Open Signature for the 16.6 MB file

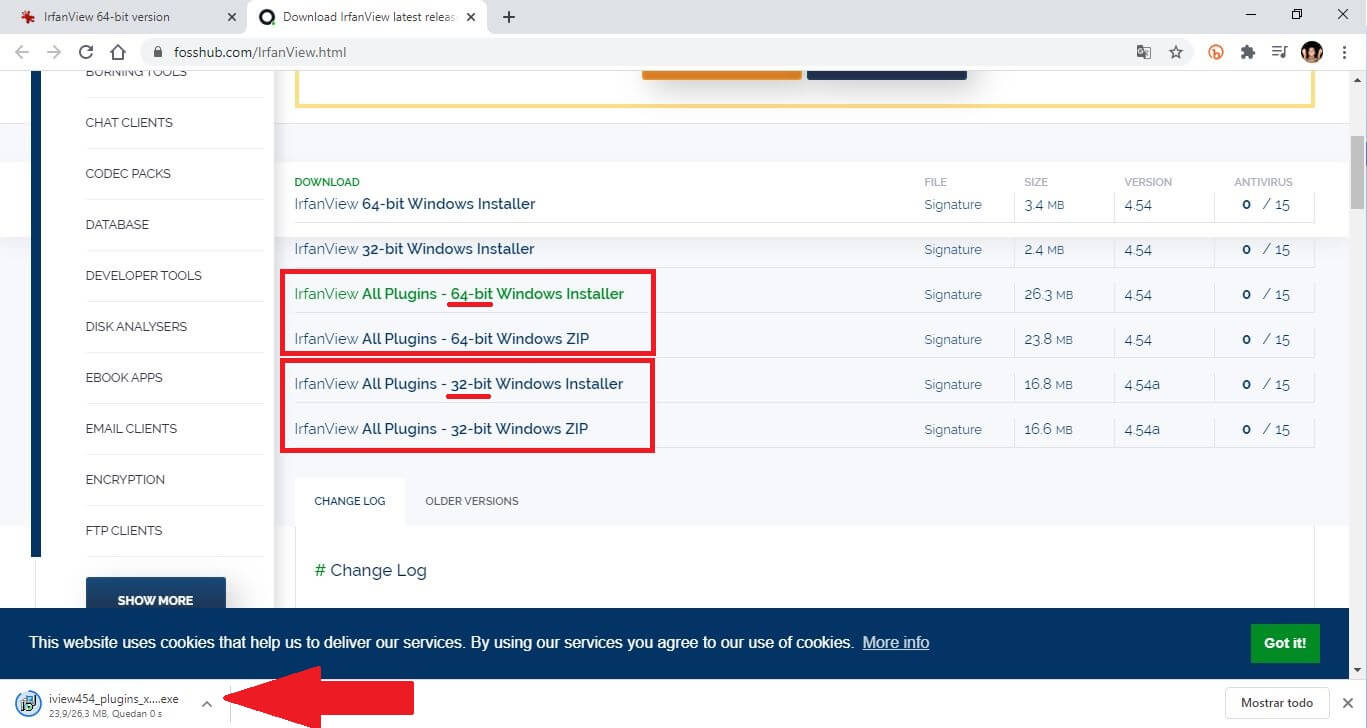(953, 430)
